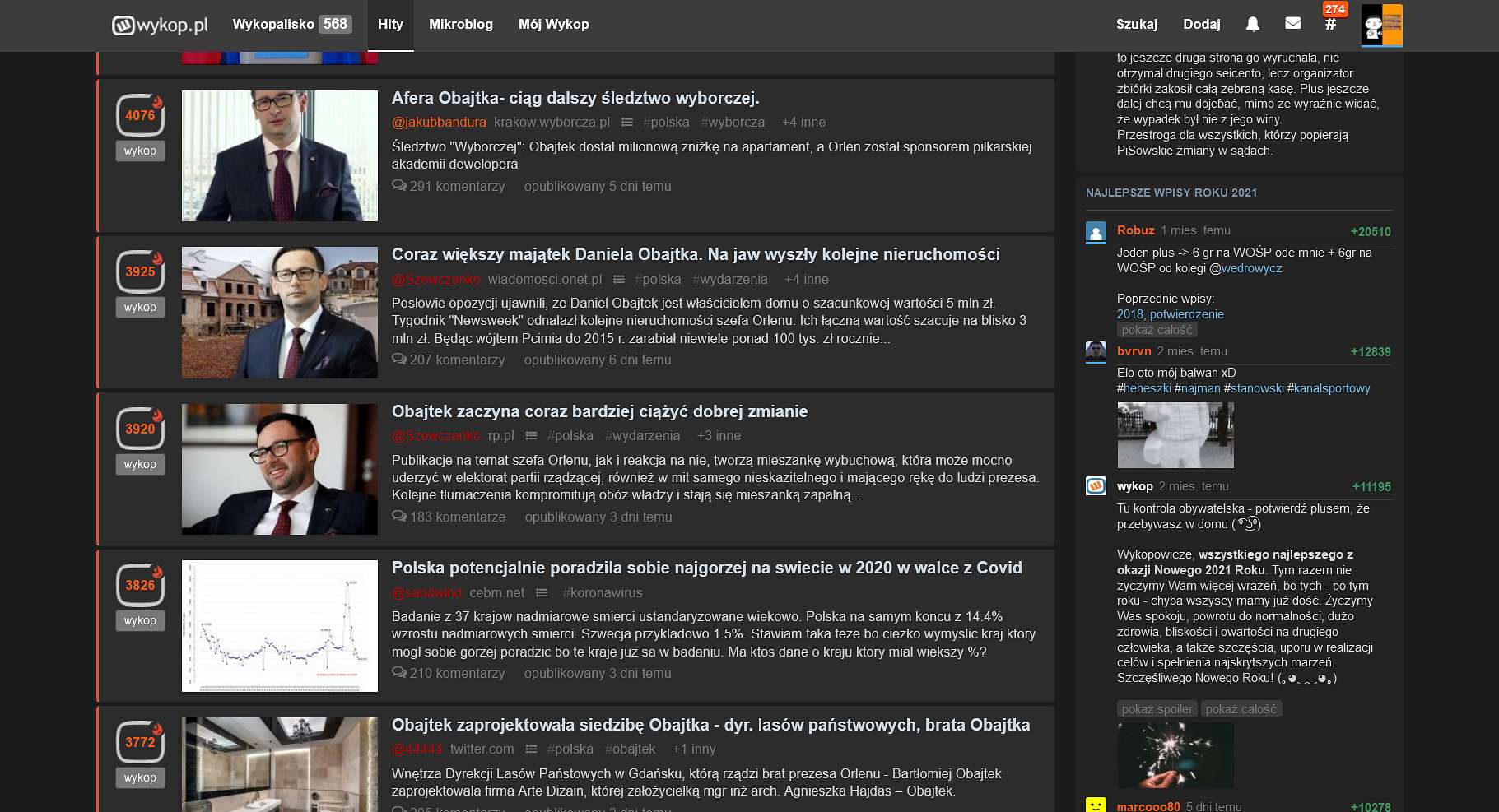This screenshot has height=812, width=1499.
Task: Open the user profile avatar in header
Action: coord(1382,25)
